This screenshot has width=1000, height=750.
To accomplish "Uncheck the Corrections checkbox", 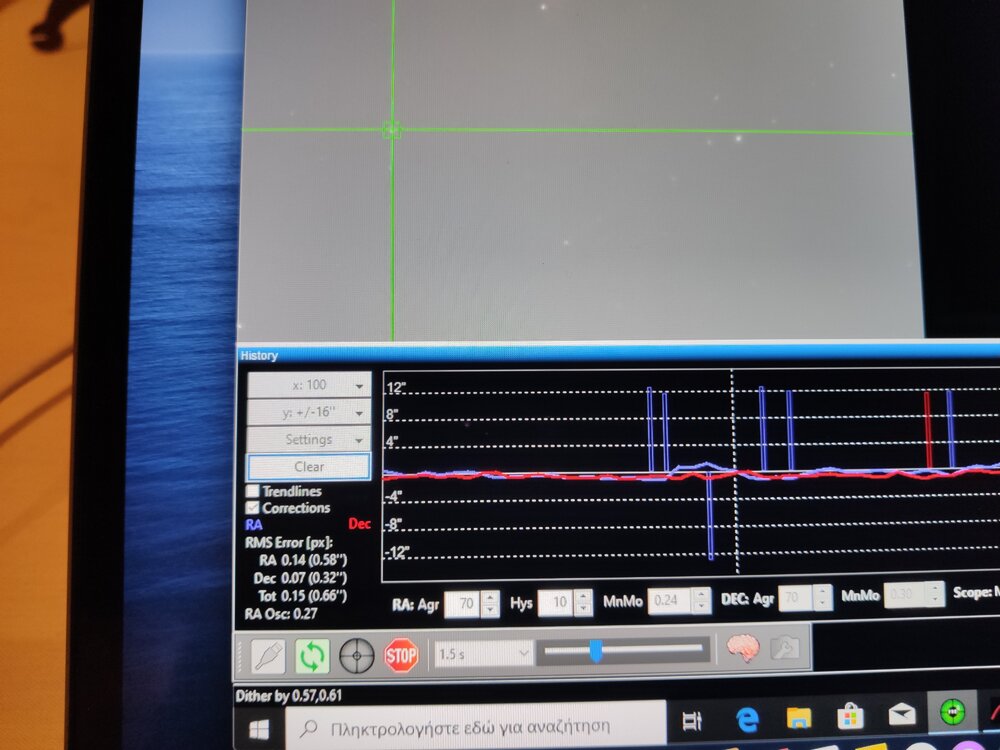I will click(253, 507).
